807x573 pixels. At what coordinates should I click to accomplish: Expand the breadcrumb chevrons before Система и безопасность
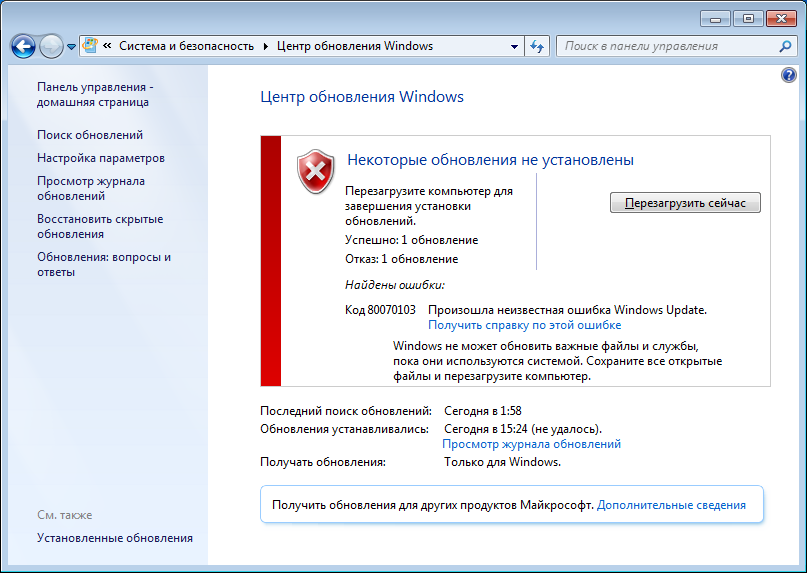click(107, 46)
